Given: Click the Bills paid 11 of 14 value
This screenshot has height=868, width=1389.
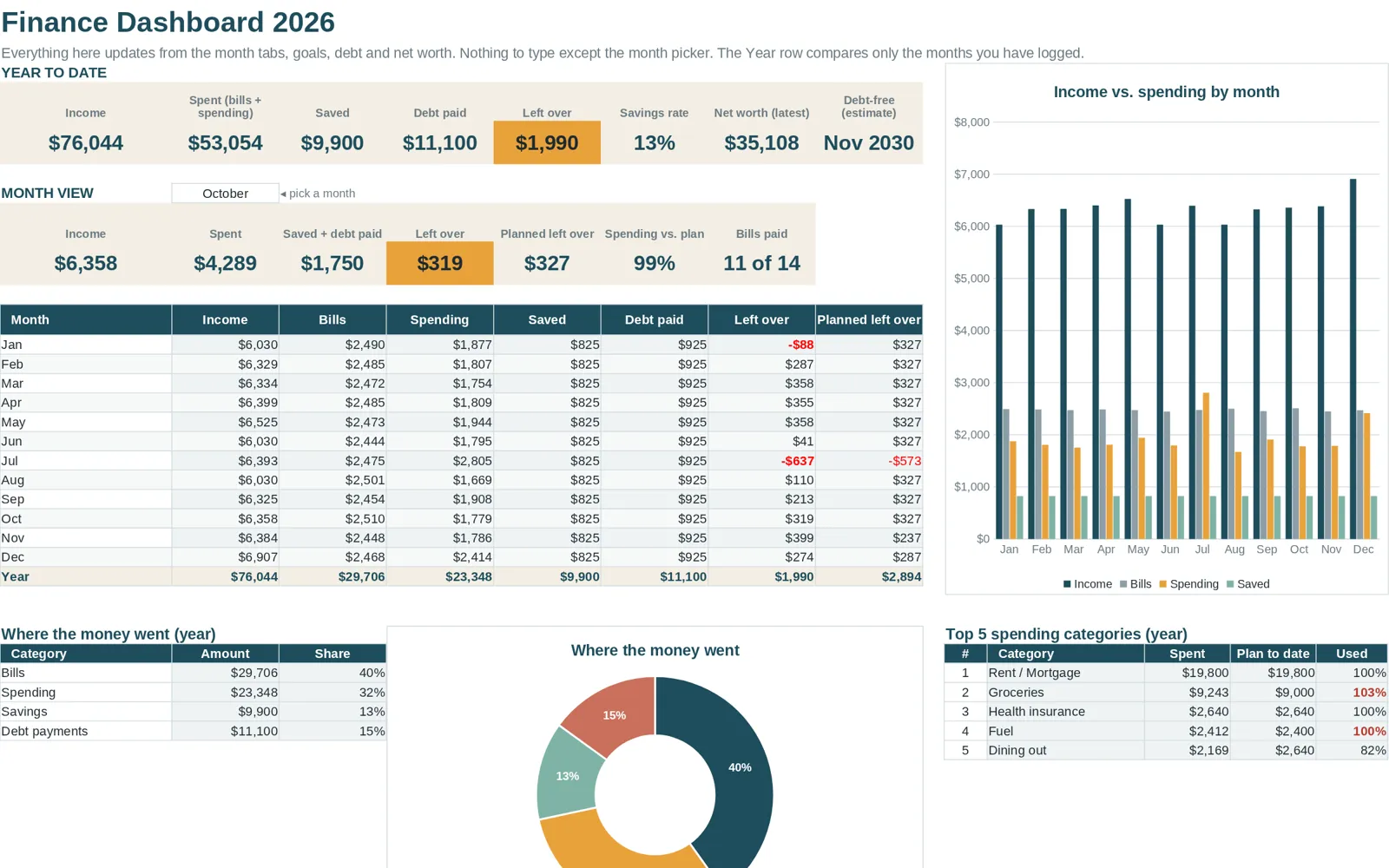Looking at the screenshot, I should 761,263.
